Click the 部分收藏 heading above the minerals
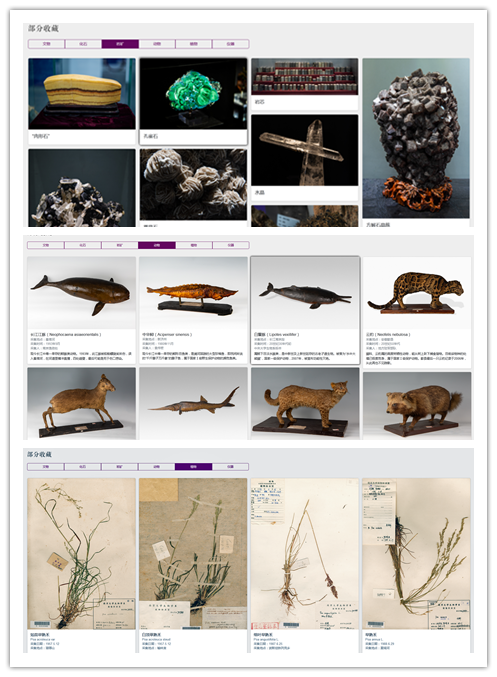 point(43,28)
